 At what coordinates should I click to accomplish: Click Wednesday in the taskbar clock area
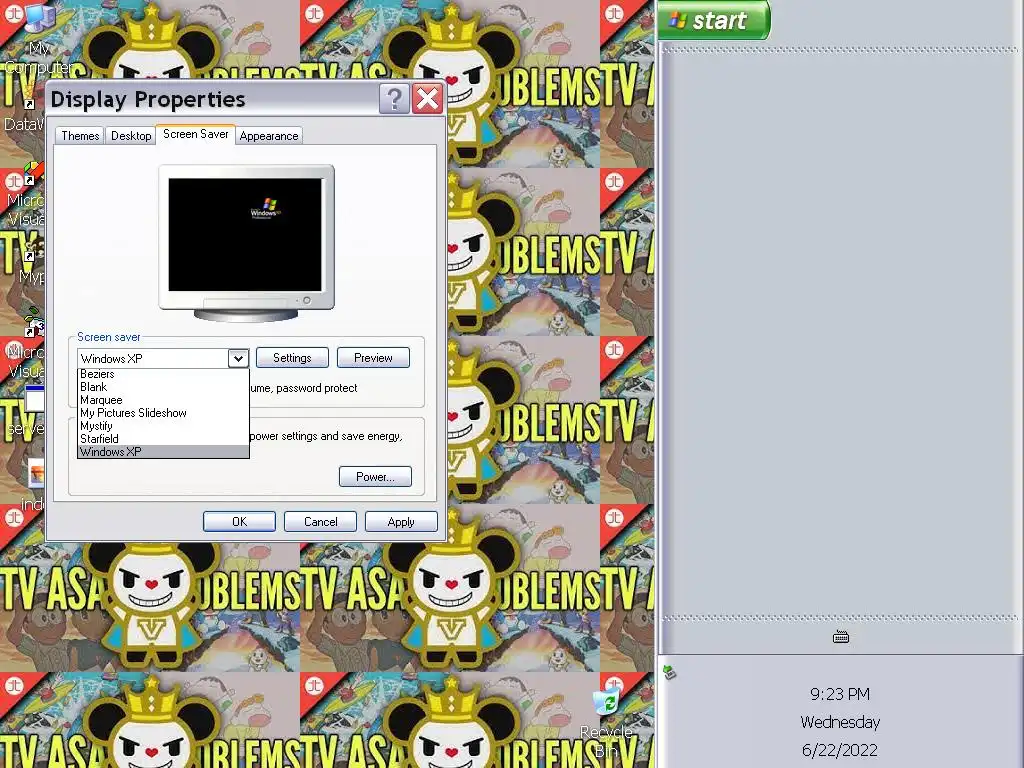(840, 722)
